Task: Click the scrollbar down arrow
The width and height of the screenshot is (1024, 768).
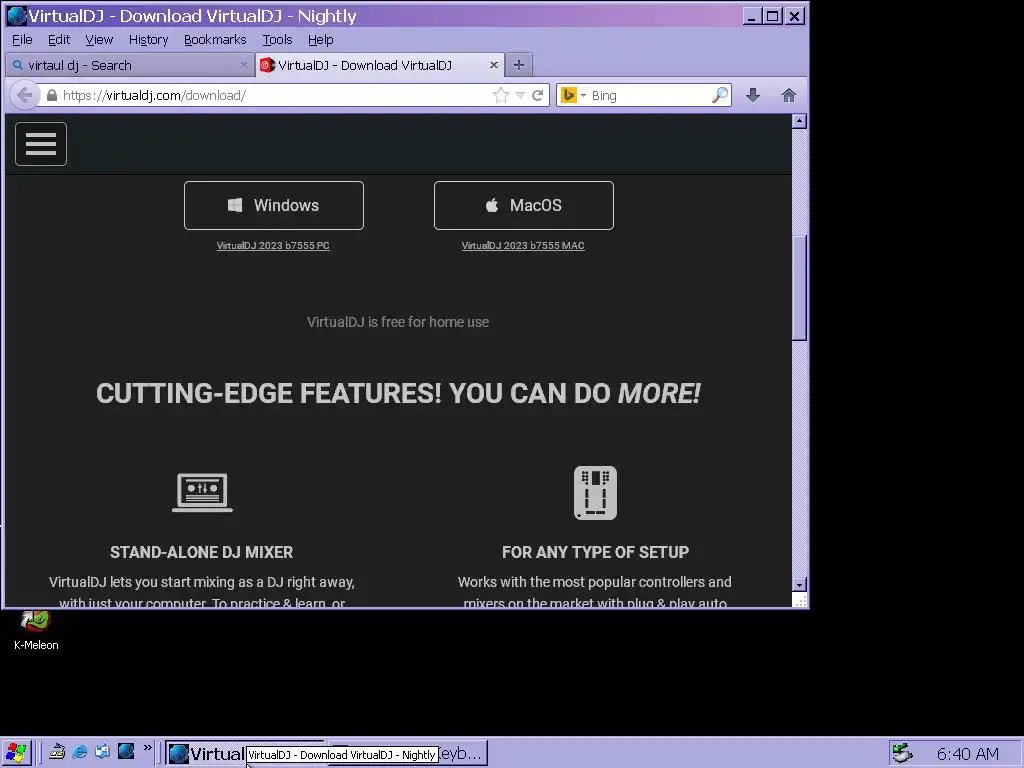Action: coord(799,584)
